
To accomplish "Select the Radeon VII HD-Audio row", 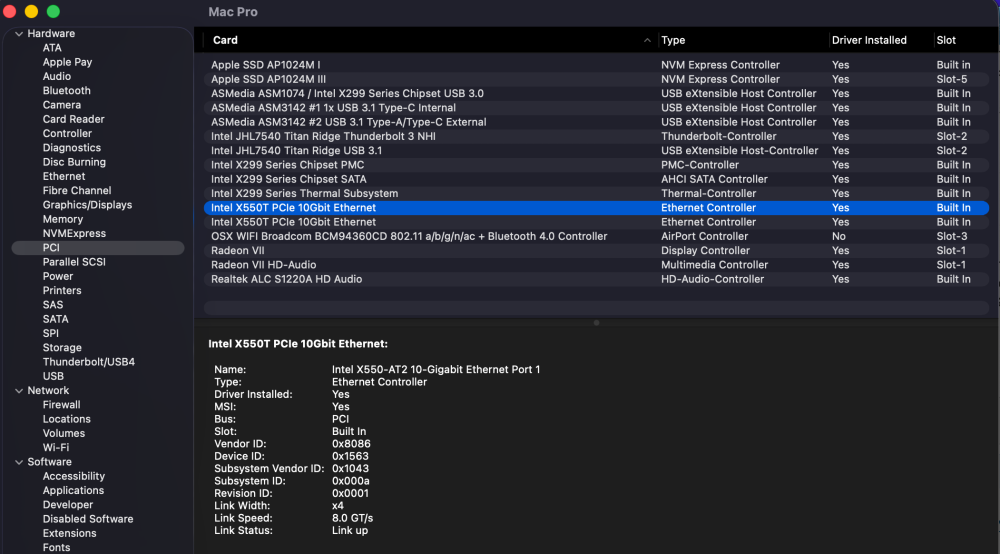I will [x=596, y=265].
